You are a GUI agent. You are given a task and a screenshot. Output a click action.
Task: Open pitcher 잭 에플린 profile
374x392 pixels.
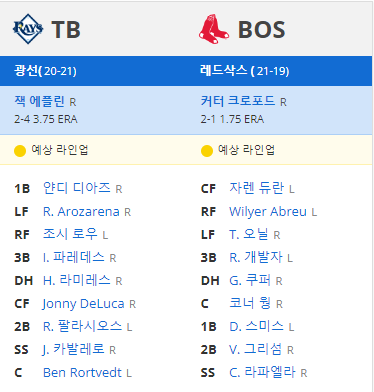click(x=39, y=101)
